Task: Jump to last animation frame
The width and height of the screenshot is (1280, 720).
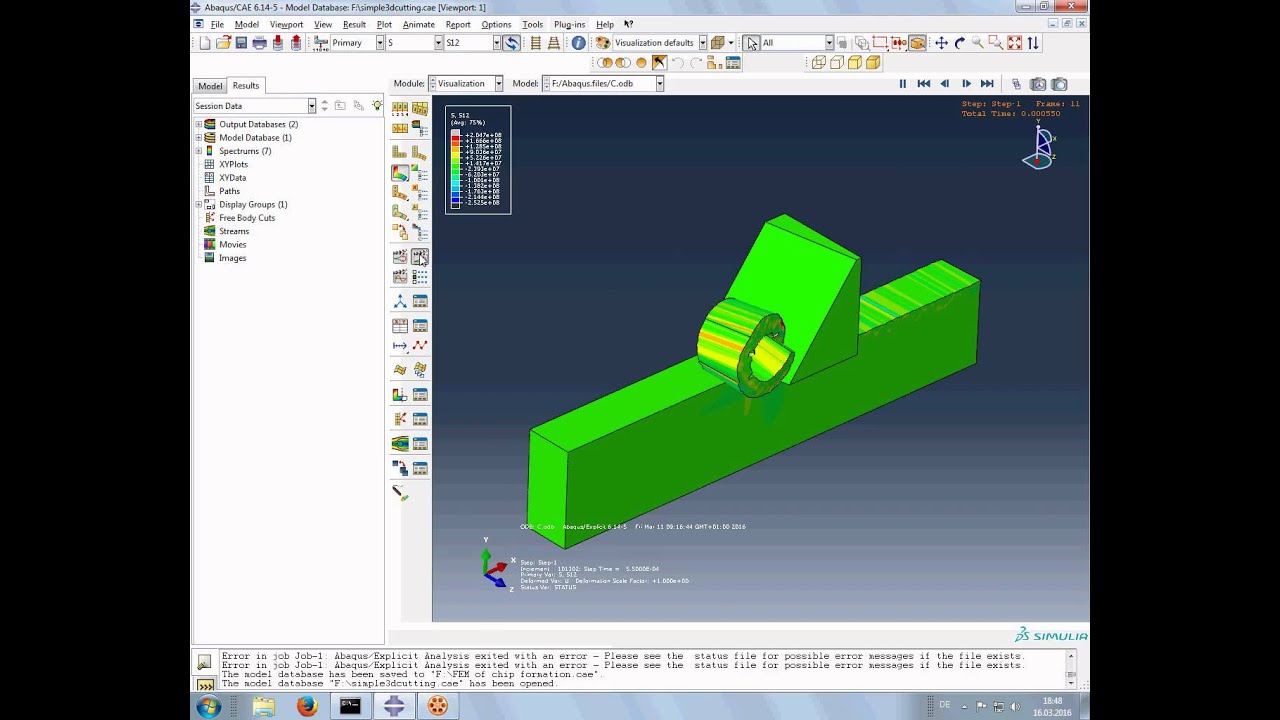Action: tap(987, 84)
